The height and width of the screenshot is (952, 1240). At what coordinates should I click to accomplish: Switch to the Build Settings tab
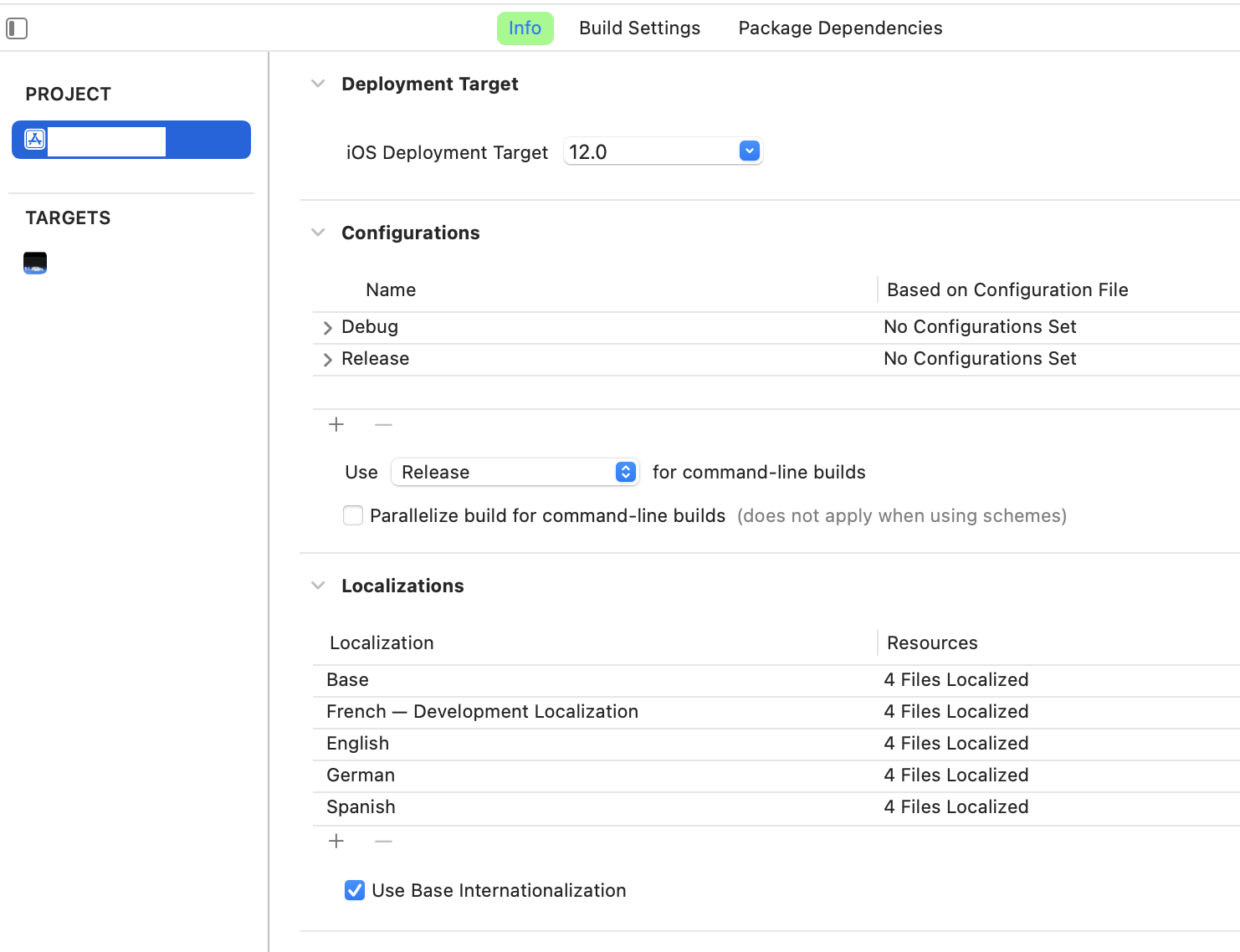[639, 28]
